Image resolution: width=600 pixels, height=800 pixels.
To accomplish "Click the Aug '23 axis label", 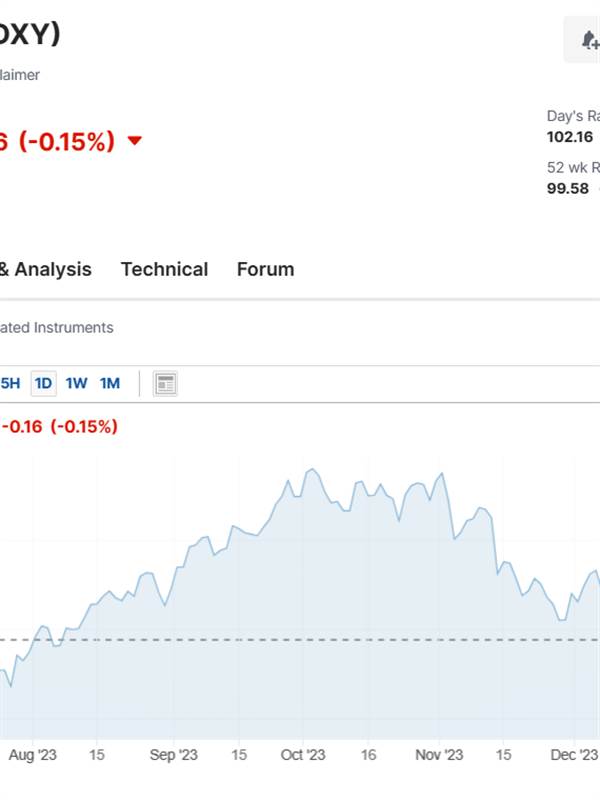I will click(33, 755).
